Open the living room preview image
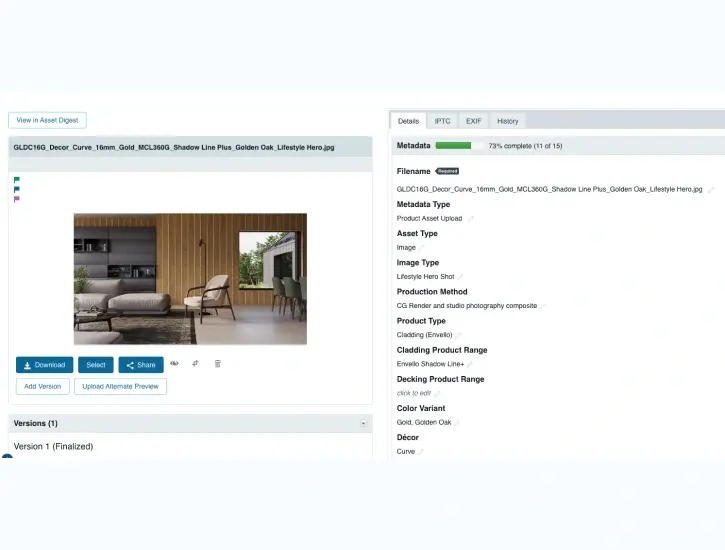Image resolution: width=725 pixels, height=550 pixels. coord(190,279)
